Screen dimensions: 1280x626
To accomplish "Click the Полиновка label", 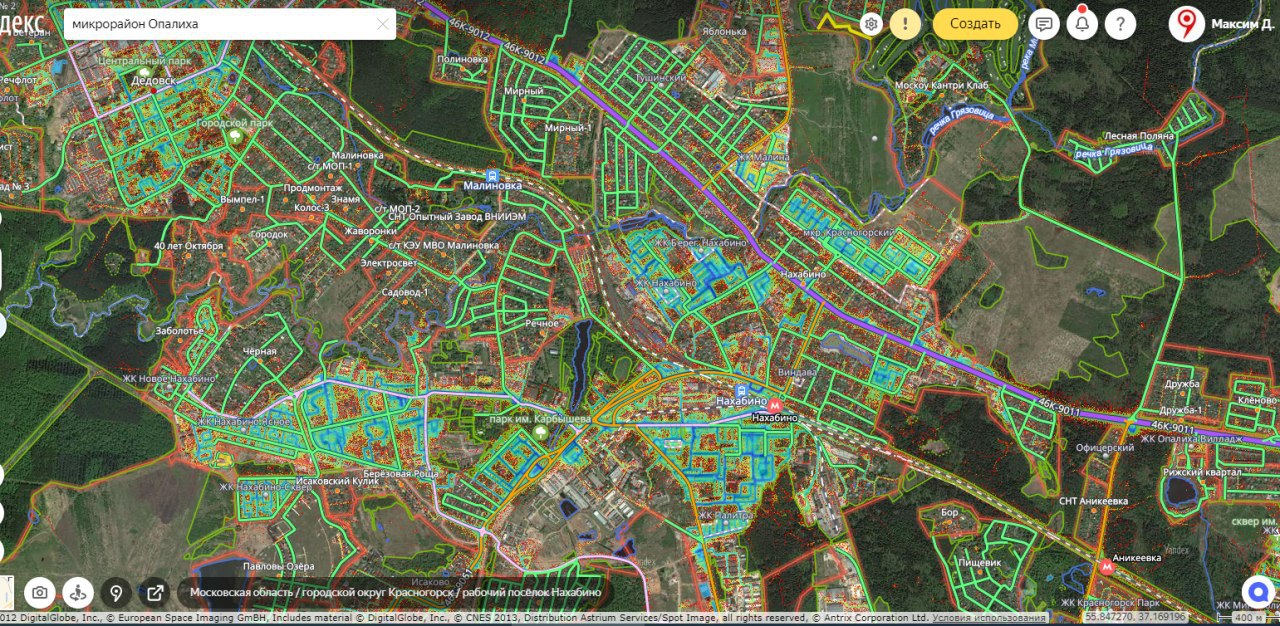I will pos(463,59).
